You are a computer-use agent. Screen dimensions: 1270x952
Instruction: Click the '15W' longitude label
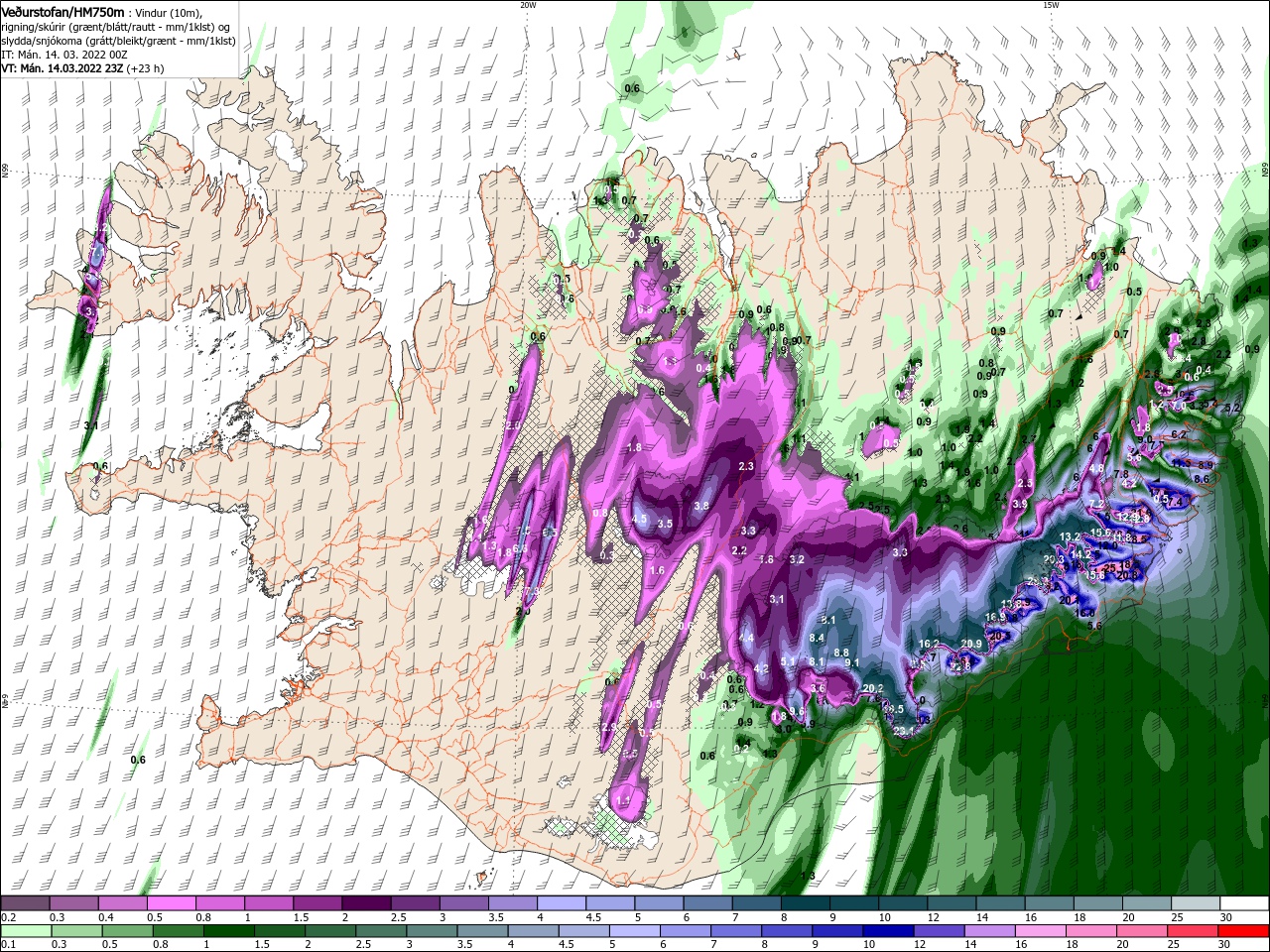(x=1051, y=4)
